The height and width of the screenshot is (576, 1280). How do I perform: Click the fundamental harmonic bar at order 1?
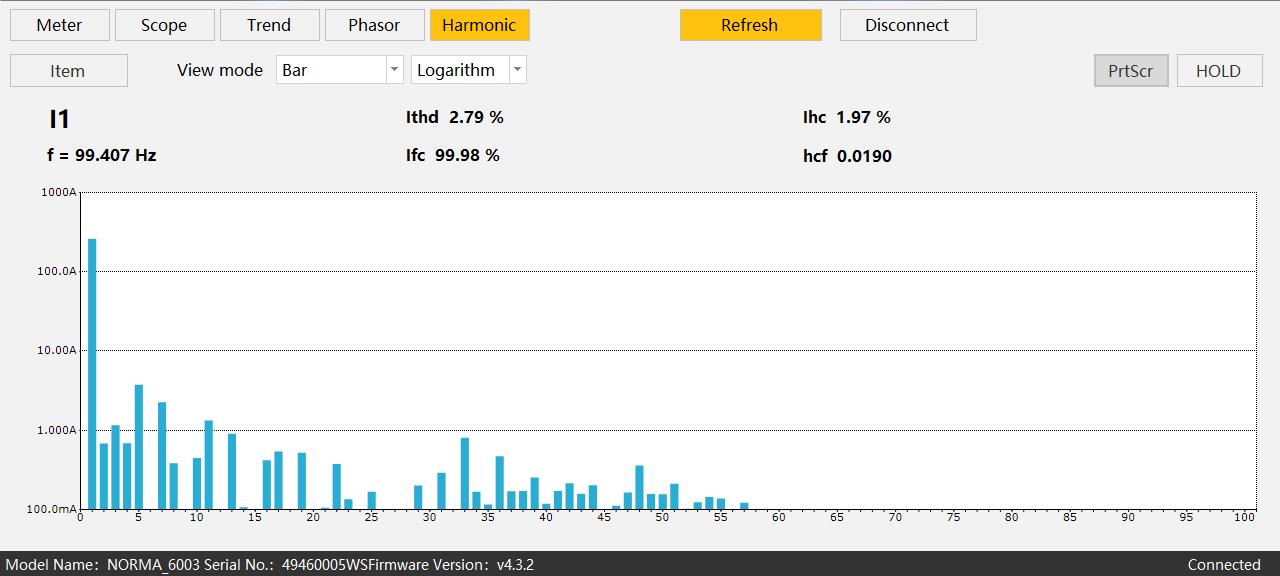(92, 374)
